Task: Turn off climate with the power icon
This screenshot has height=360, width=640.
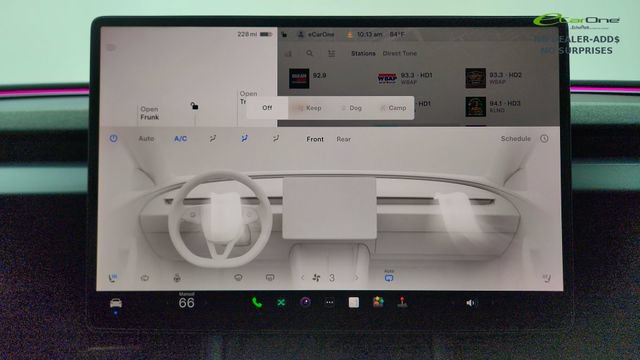Action: (x=113, y=139)
